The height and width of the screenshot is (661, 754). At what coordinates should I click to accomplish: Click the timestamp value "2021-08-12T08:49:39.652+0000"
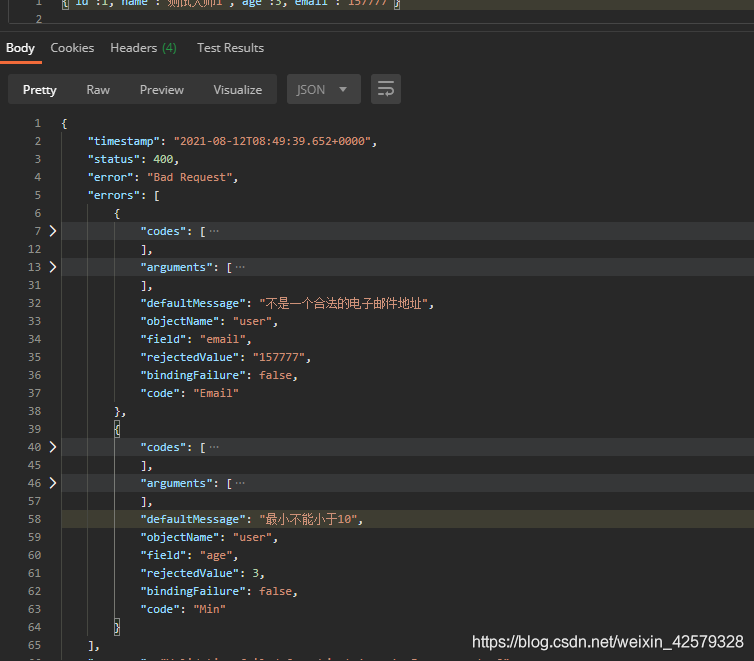272,141
